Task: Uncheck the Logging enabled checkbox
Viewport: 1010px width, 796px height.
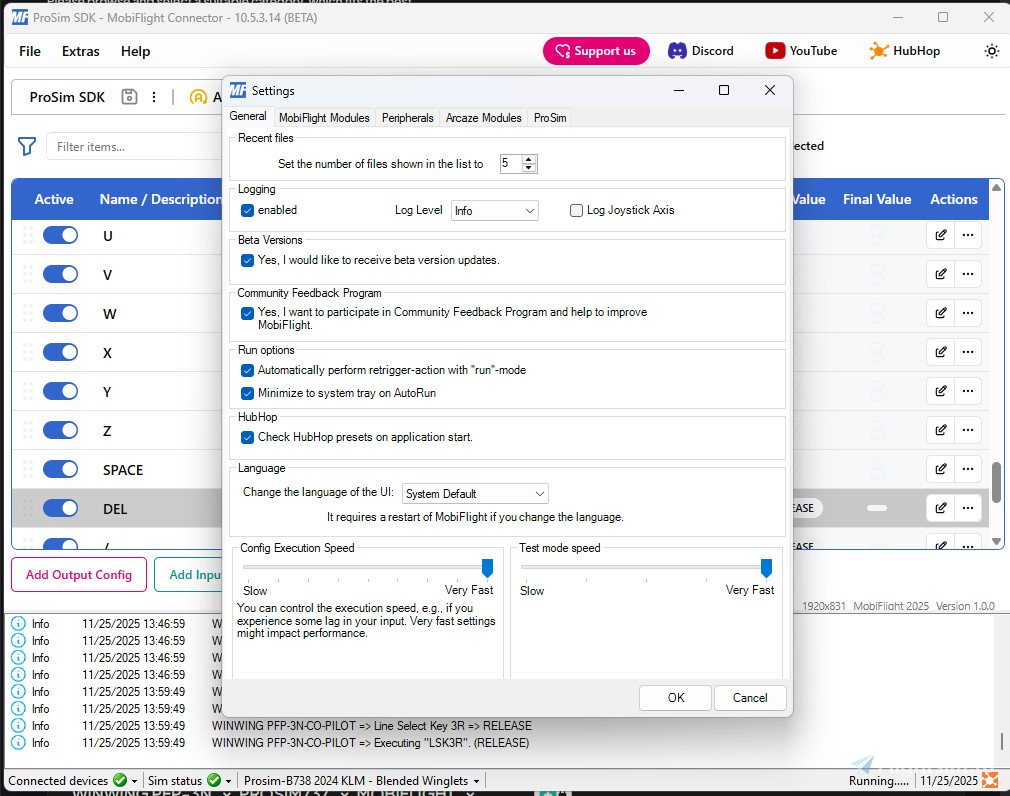Action: pos(247,210)
